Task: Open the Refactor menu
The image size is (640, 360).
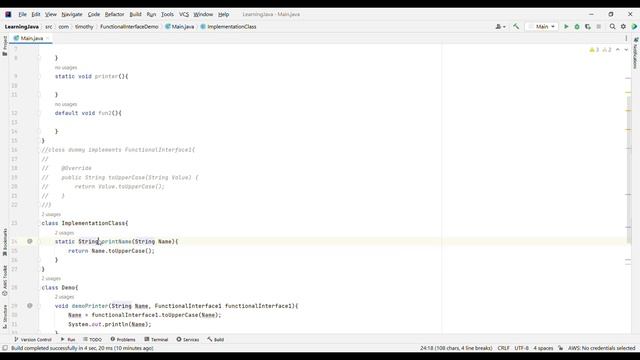Action: pyautogui.click(x=114, y=14)
